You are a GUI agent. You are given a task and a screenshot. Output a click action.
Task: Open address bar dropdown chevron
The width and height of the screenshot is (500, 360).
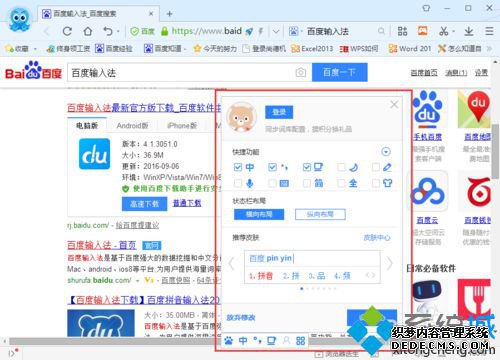point(276,32)
